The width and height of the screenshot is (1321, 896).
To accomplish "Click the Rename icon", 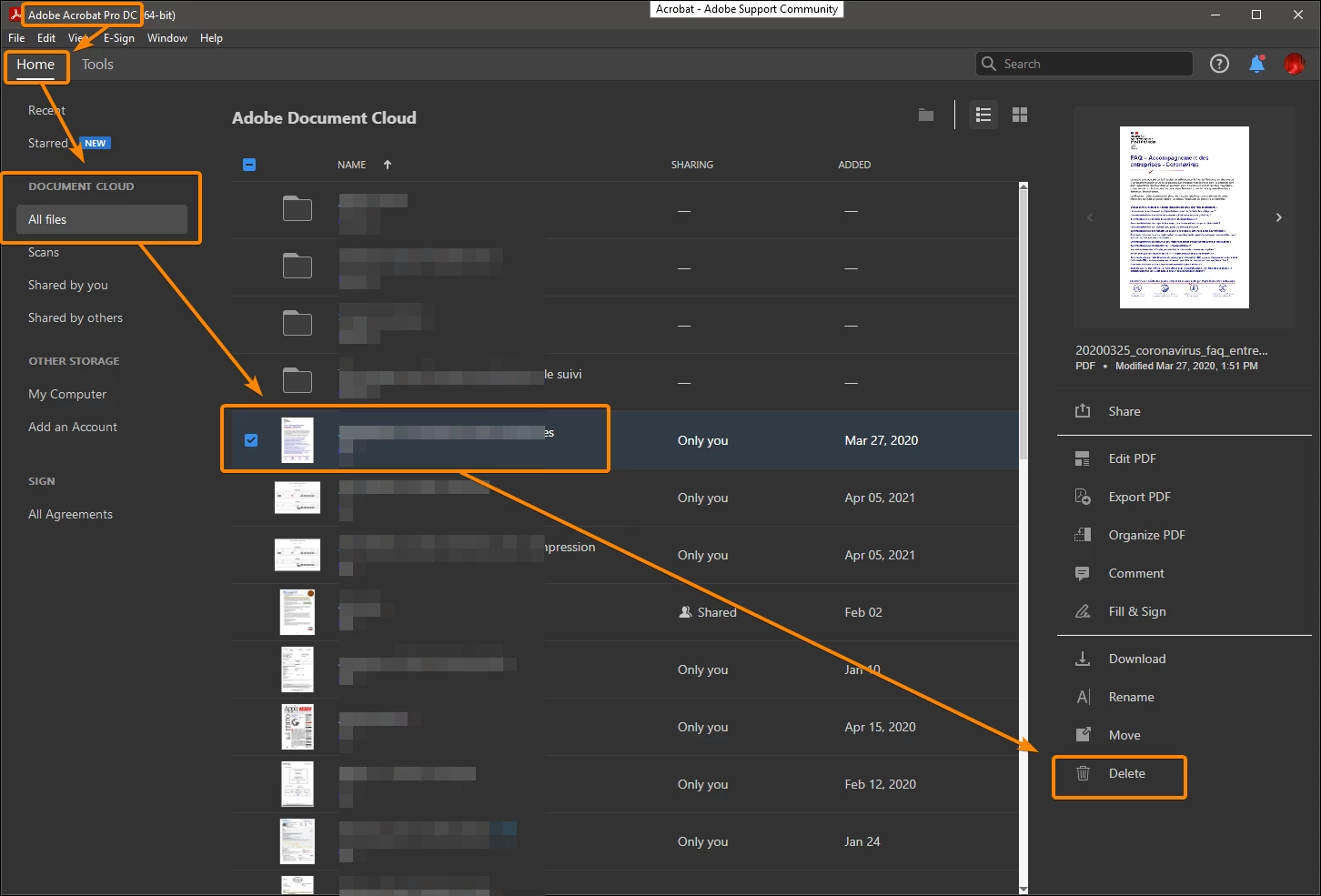I will coord(1083,697).
